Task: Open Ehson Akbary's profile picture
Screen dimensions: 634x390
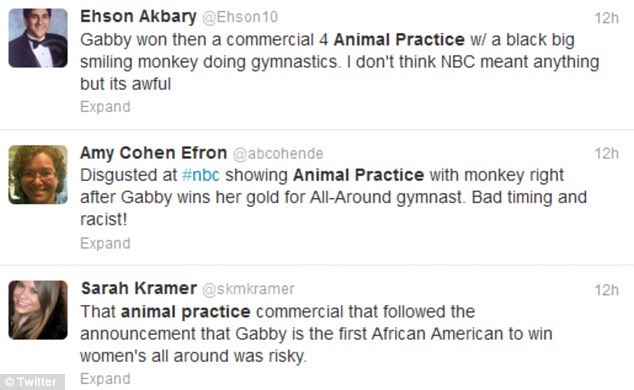Action: coord(38,38)
